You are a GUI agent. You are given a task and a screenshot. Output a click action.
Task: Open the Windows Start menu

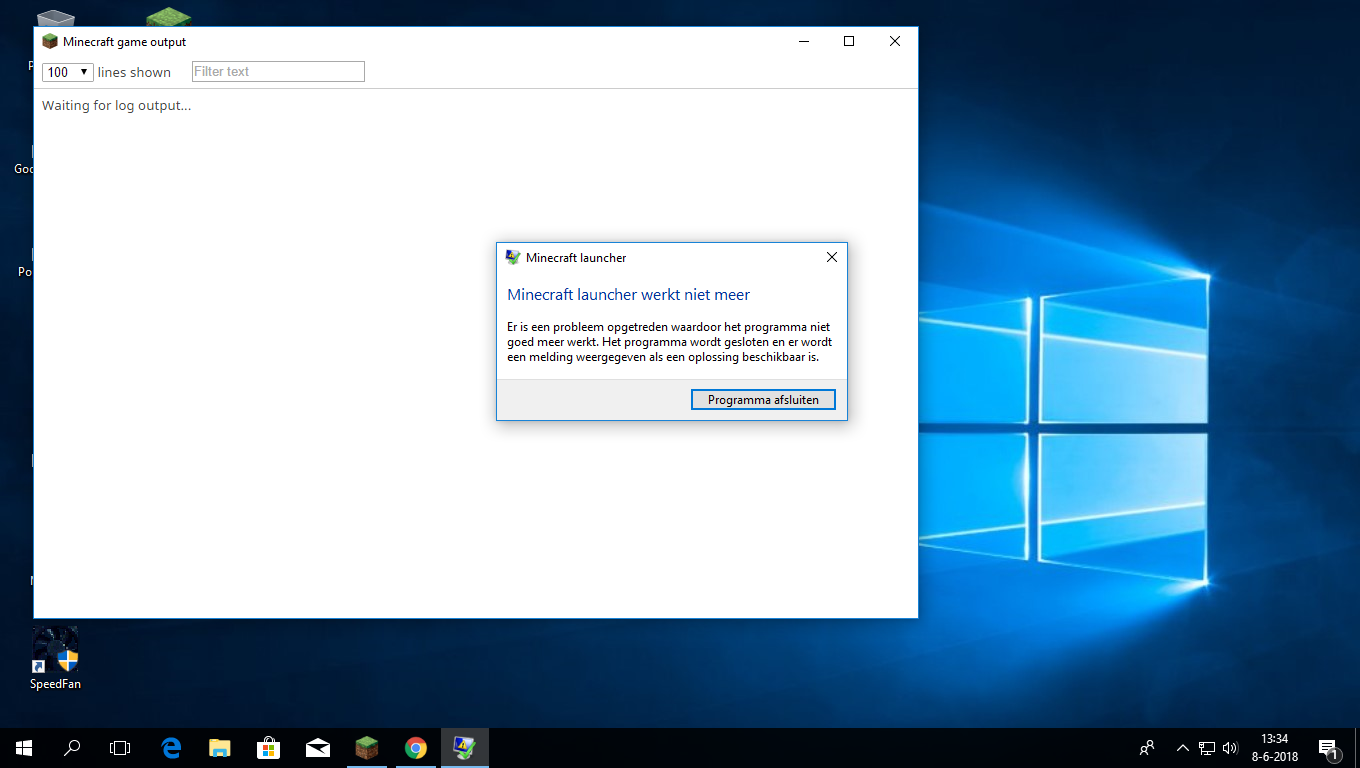tap(23, 748)
